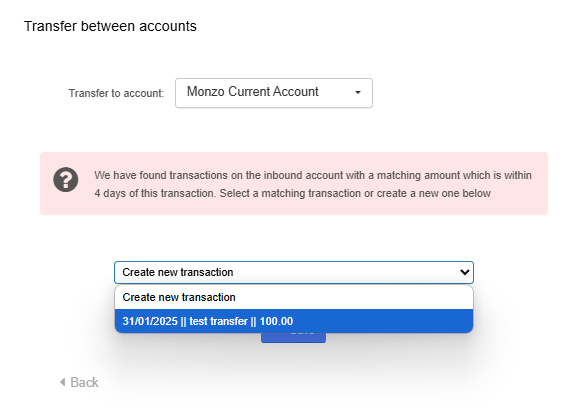Collapse the Create new transaction select box

(294, 272)
